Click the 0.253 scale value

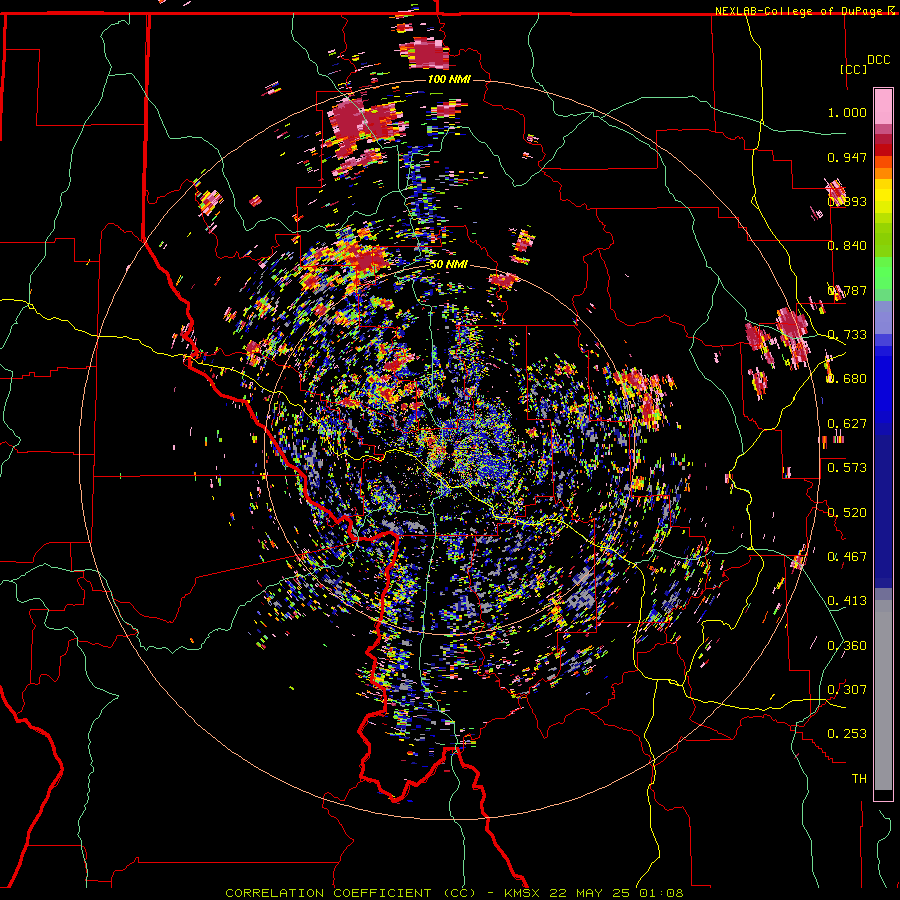pyautogui.click(x=847, y=734)
